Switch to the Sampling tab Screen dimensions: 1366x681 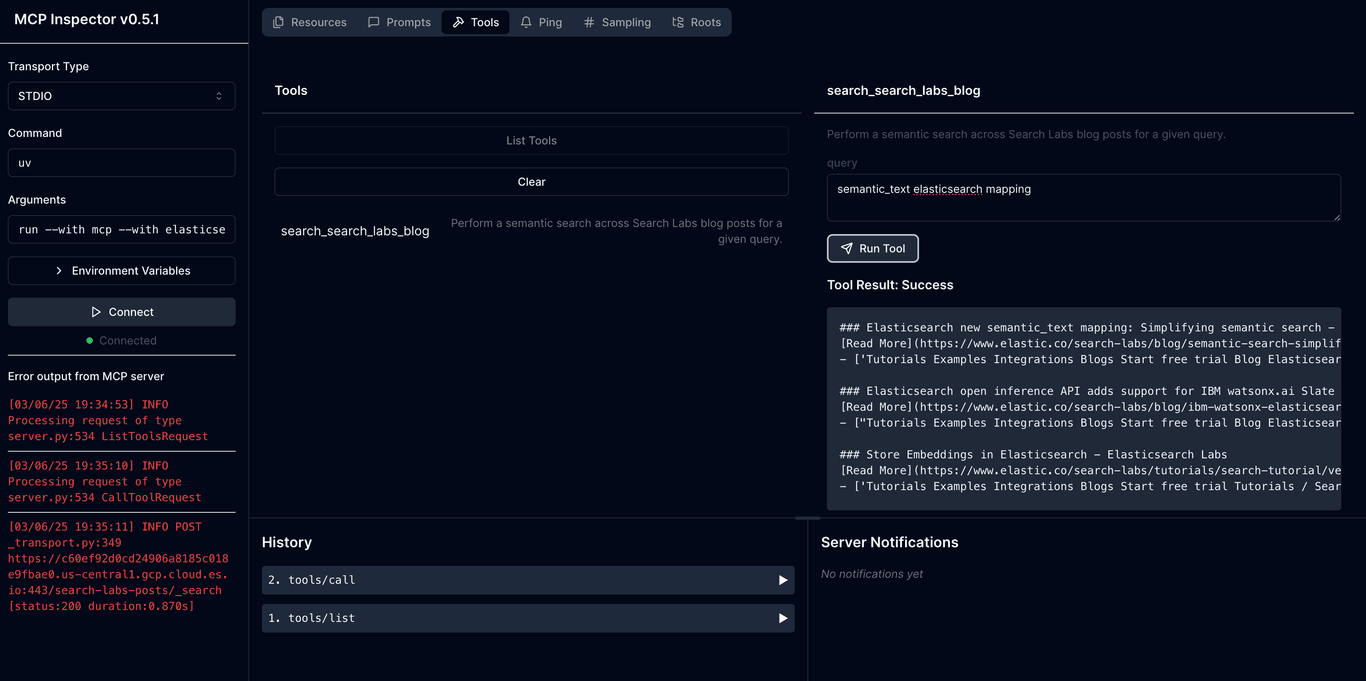coord(617,22)
